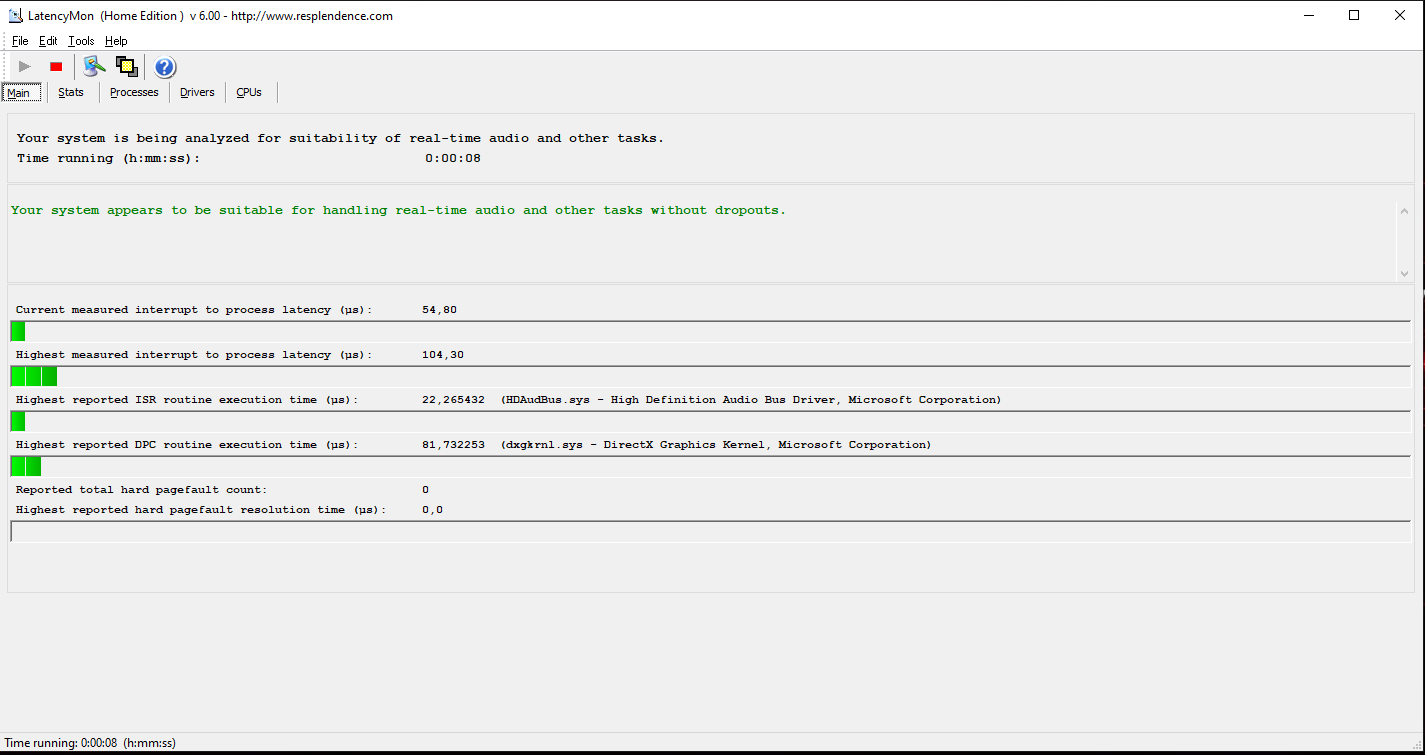Click 'Current measured interrupt to process latency' label

(194, 310)
